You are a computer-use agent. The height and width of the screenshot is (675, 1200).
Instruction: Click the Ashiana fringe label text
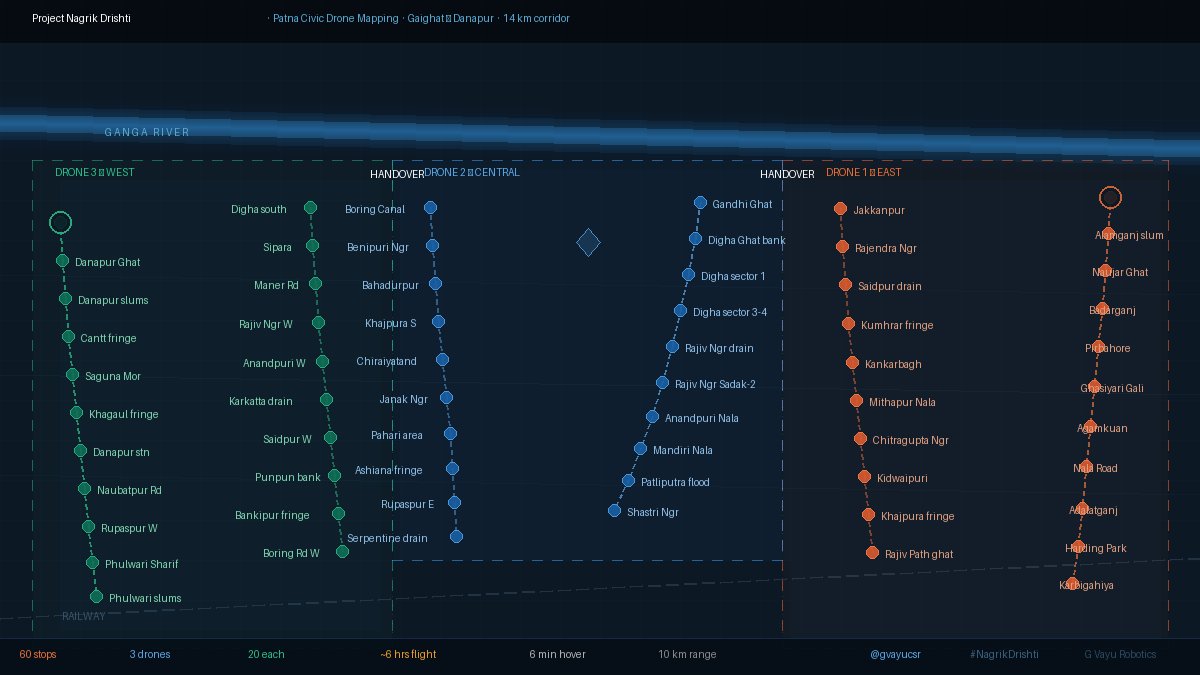click(389, 470)
